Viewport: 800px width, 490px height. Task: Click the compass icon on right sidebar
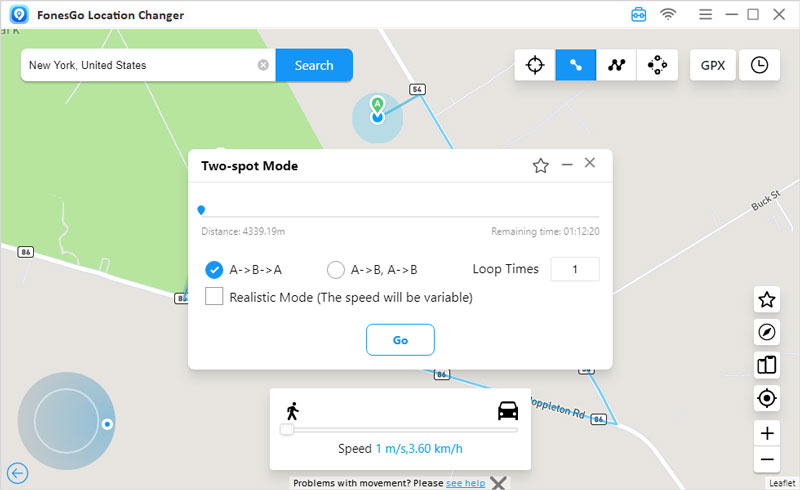[767, 332]
